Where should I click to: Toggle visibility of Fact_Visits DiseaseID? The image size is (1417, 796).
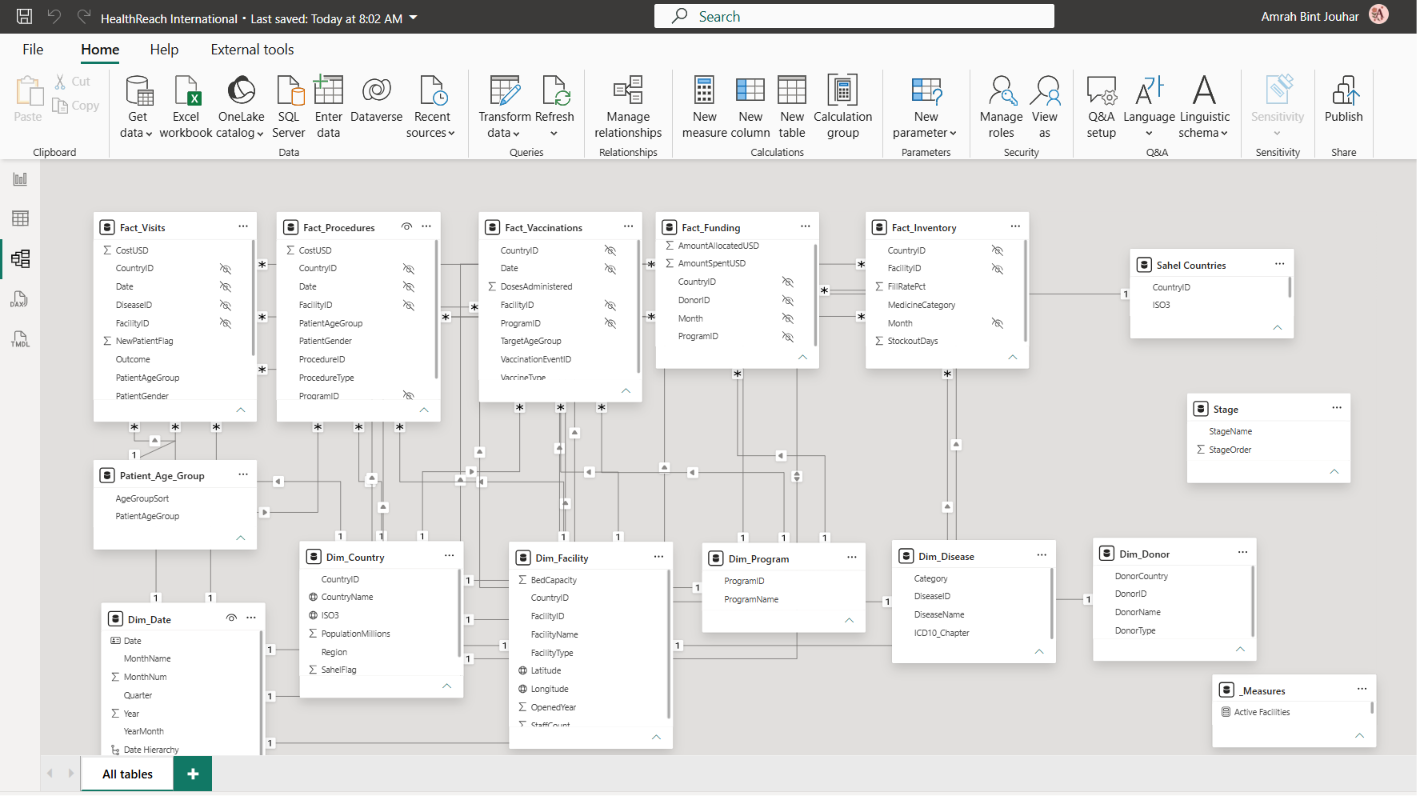tap(226, 305)
